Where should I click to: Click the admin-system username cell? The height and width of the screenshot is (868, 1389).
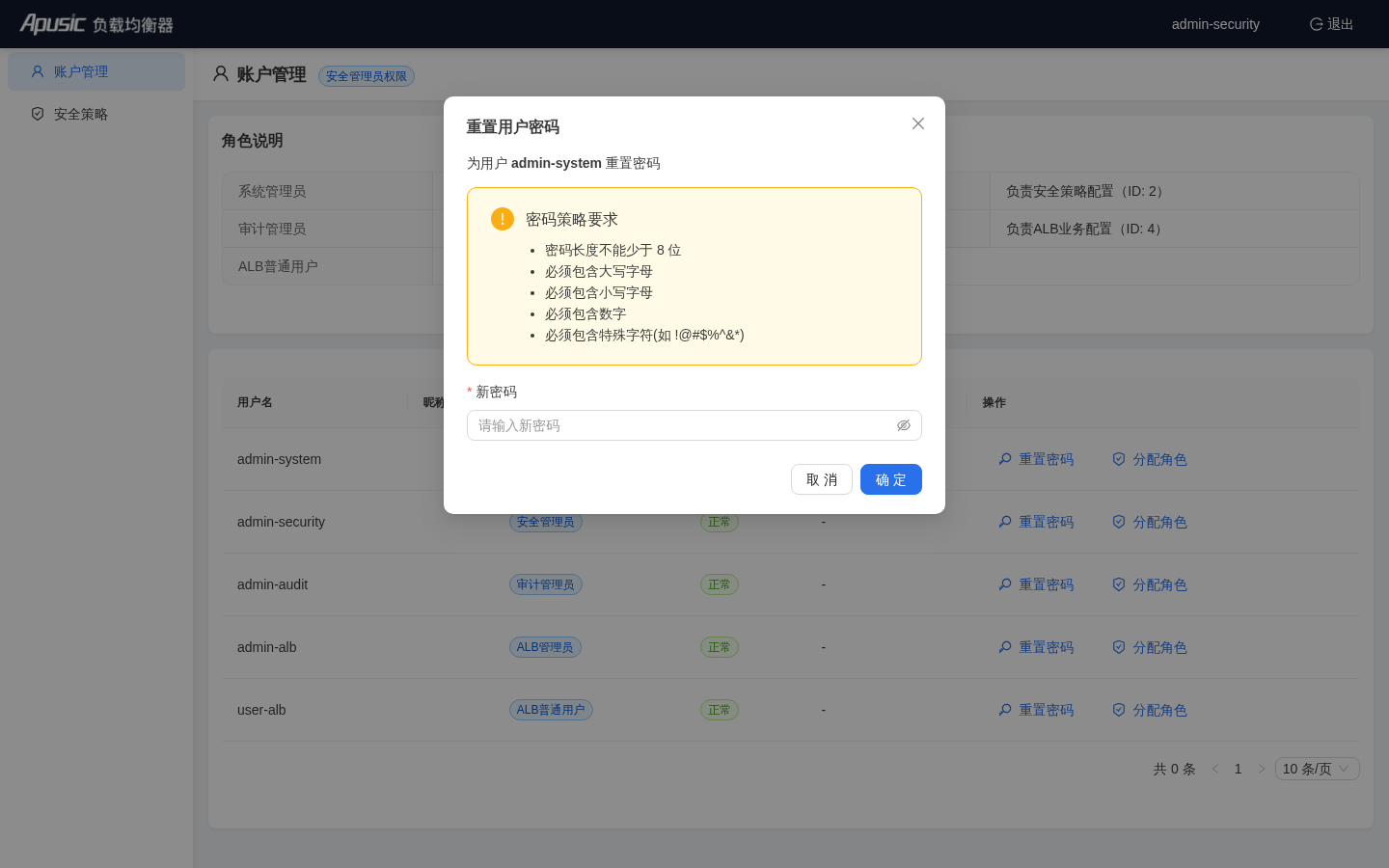click(280, 459)
